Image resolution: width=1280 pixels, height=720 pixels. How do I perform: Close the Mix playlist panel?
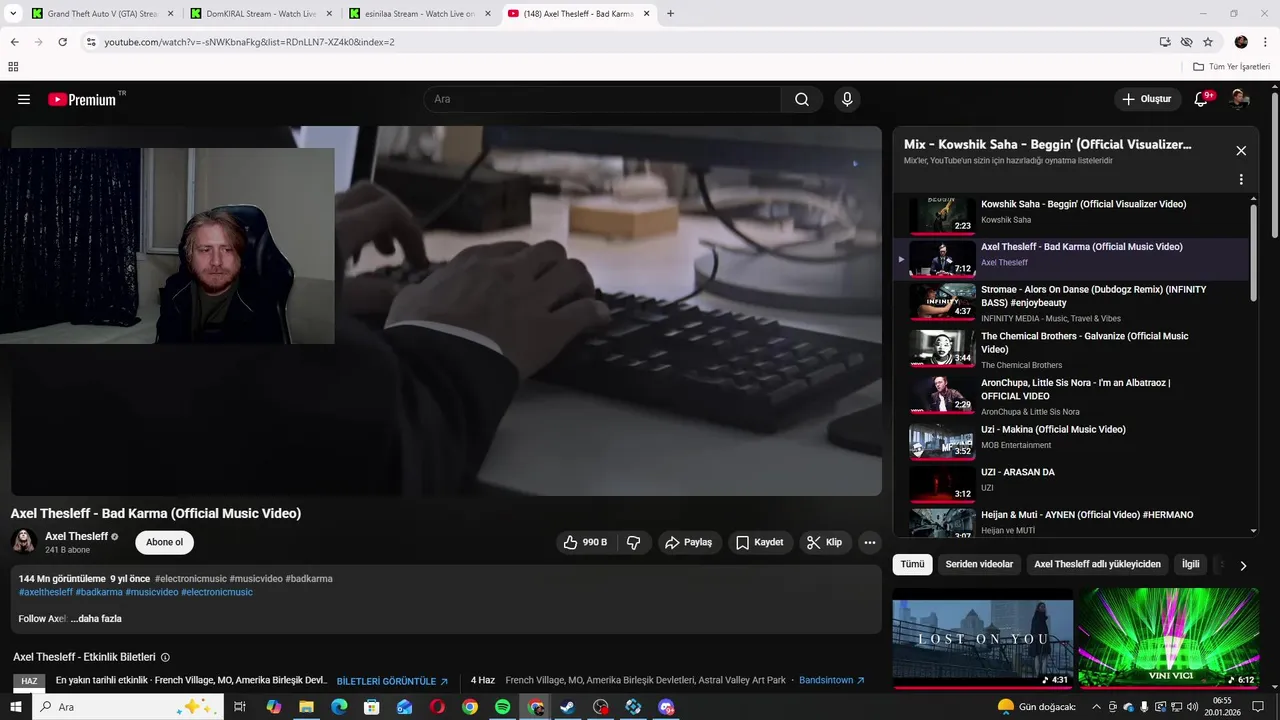coord(1241,151)
